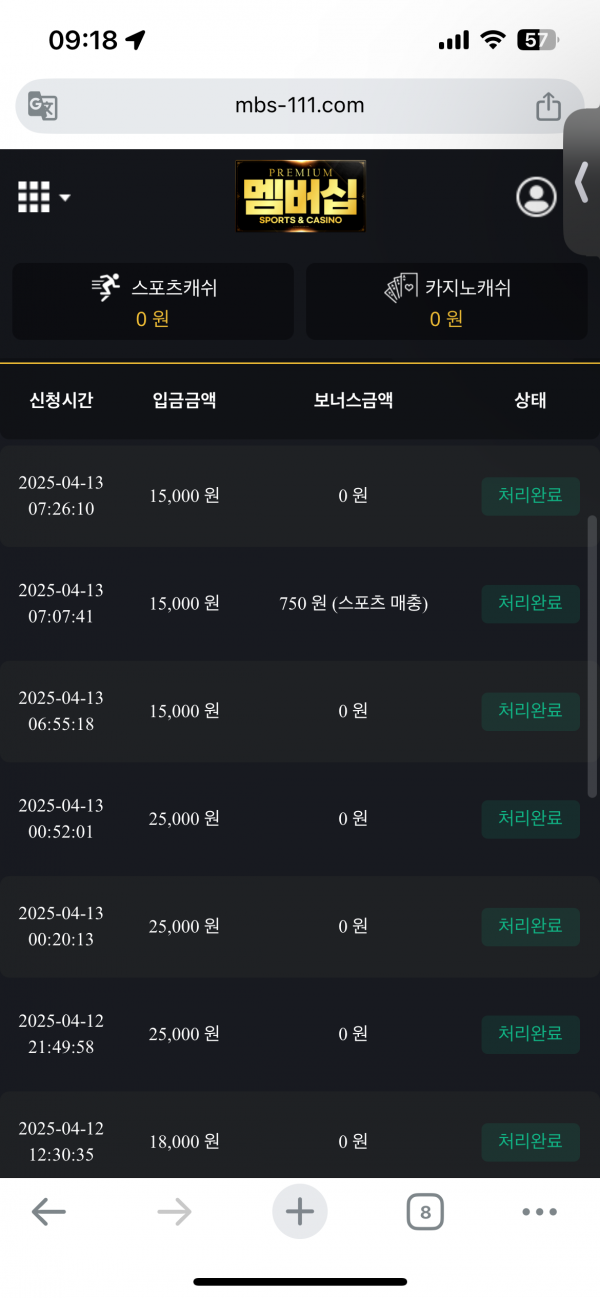
Task: Click the 신청시간 column header
Action: pos(61,401)
